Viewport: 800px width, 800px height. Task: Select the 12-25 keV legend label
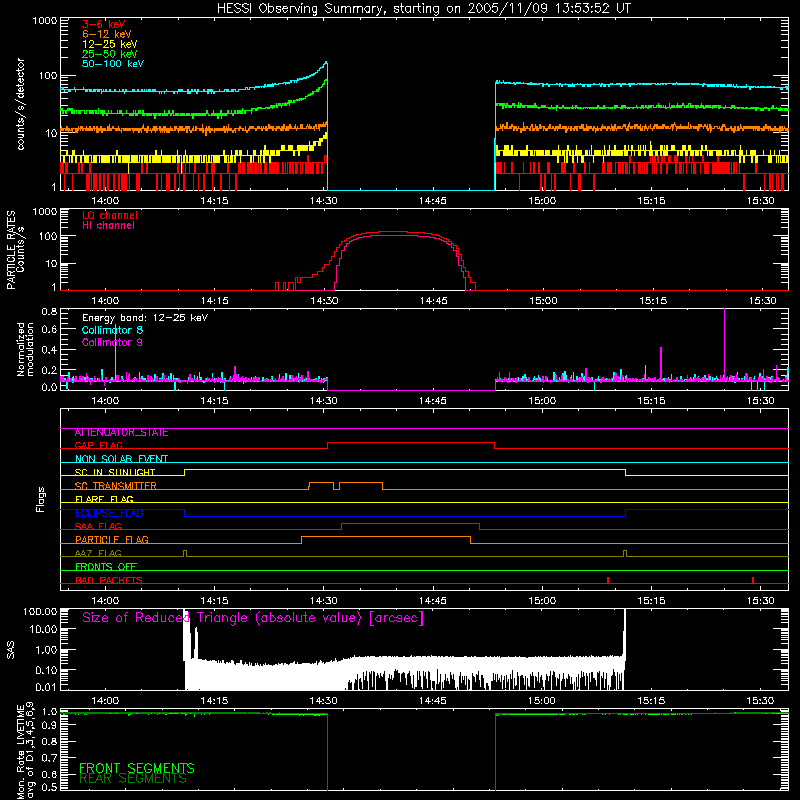click(110, 44)
